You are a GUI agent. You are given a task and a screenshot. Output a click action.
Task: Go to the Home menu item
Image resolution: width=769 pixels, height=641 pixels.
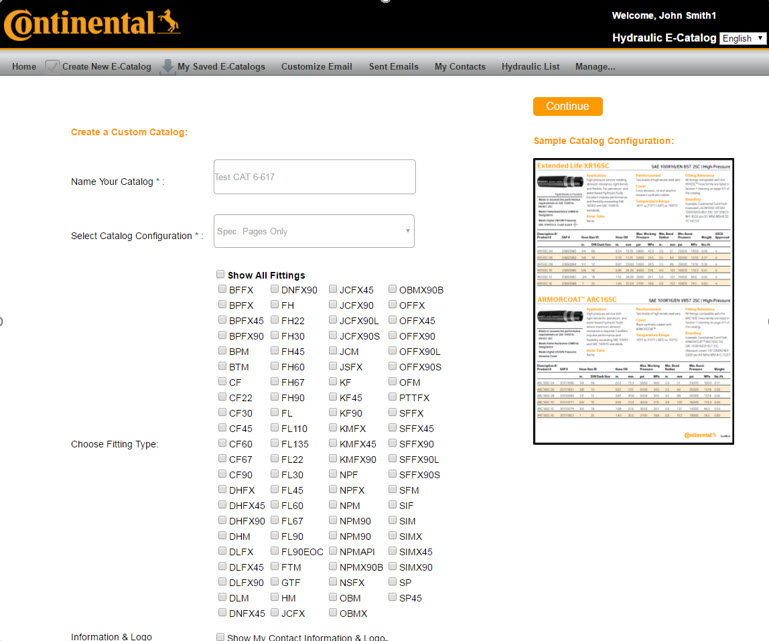click(x=24, y=67)
